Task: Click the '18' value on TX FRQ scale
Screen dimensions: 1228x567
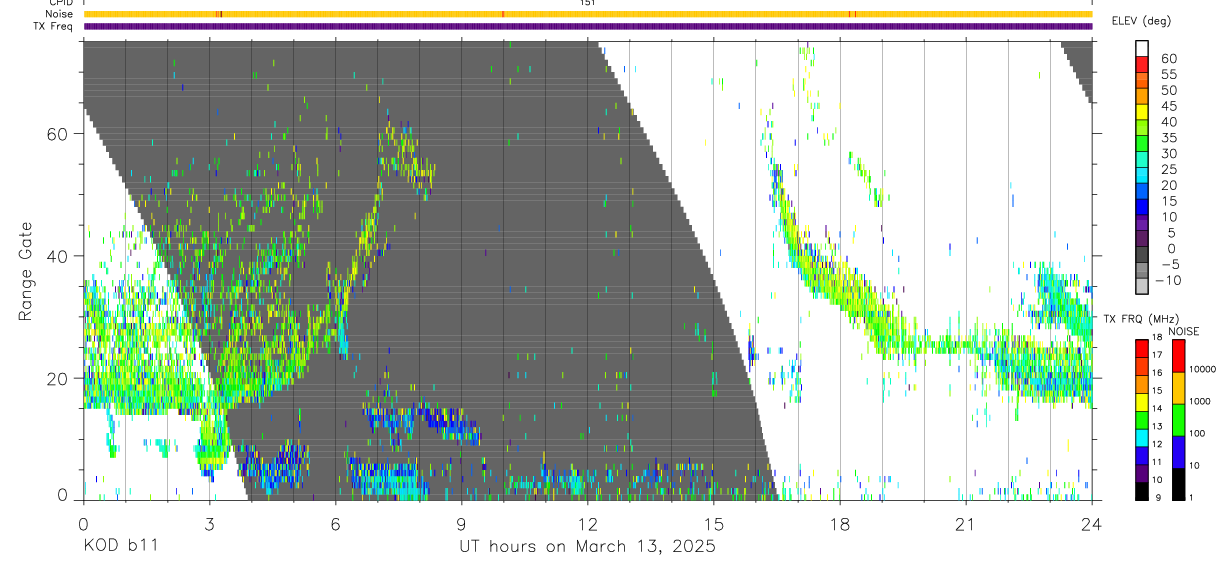Action: 1157,338
